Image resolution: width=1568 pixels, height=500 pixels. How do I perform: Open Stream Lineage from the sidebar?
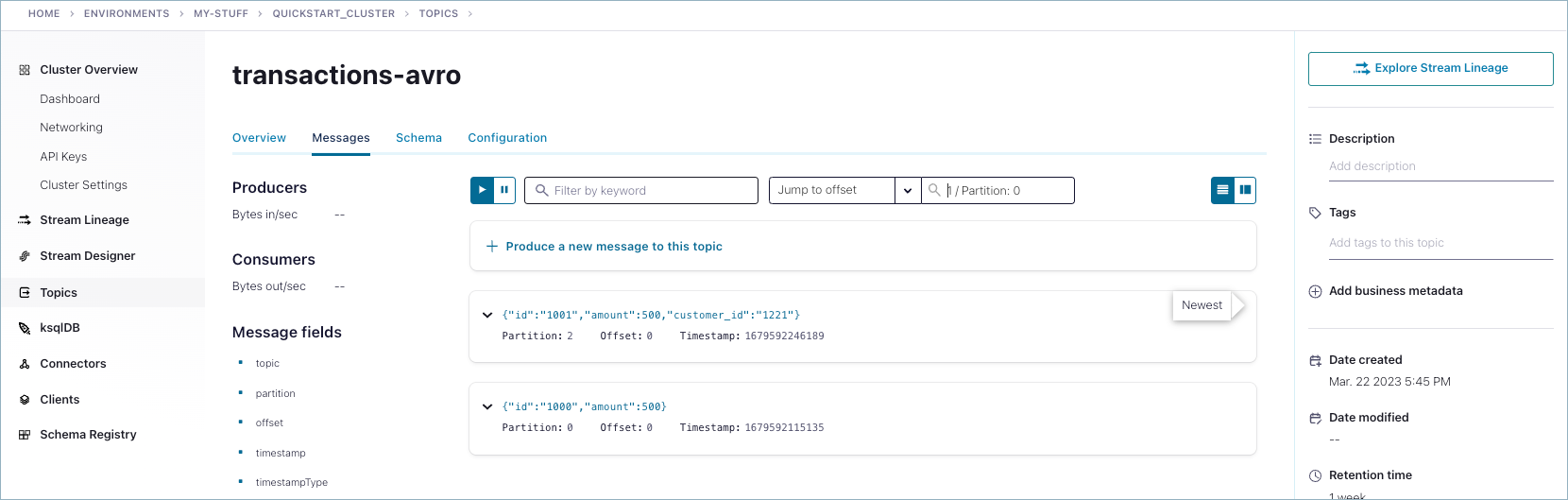(x=84, y=220)
